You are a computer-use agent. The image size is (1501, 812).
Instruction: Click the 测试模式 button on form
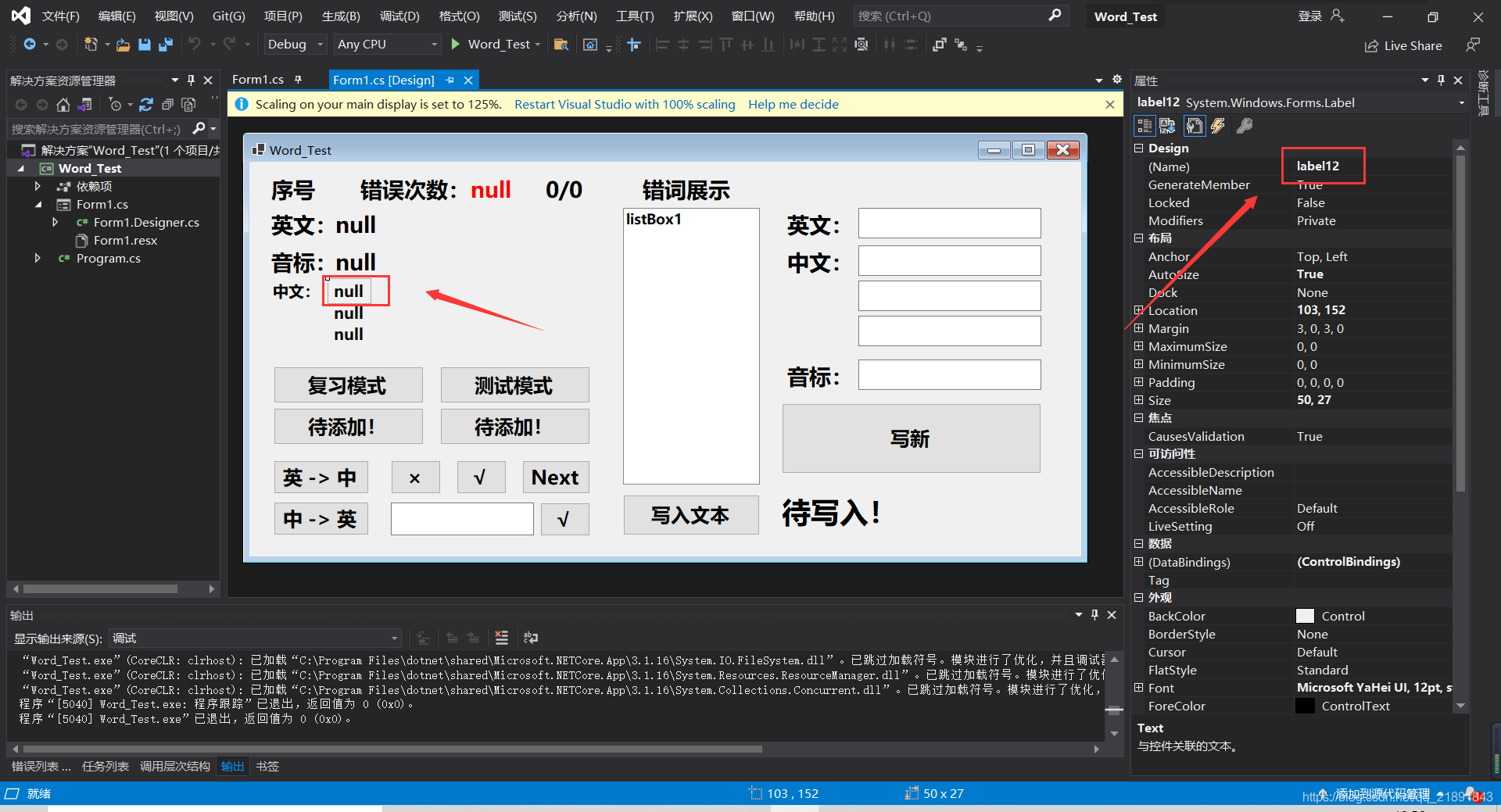[514, 385]
